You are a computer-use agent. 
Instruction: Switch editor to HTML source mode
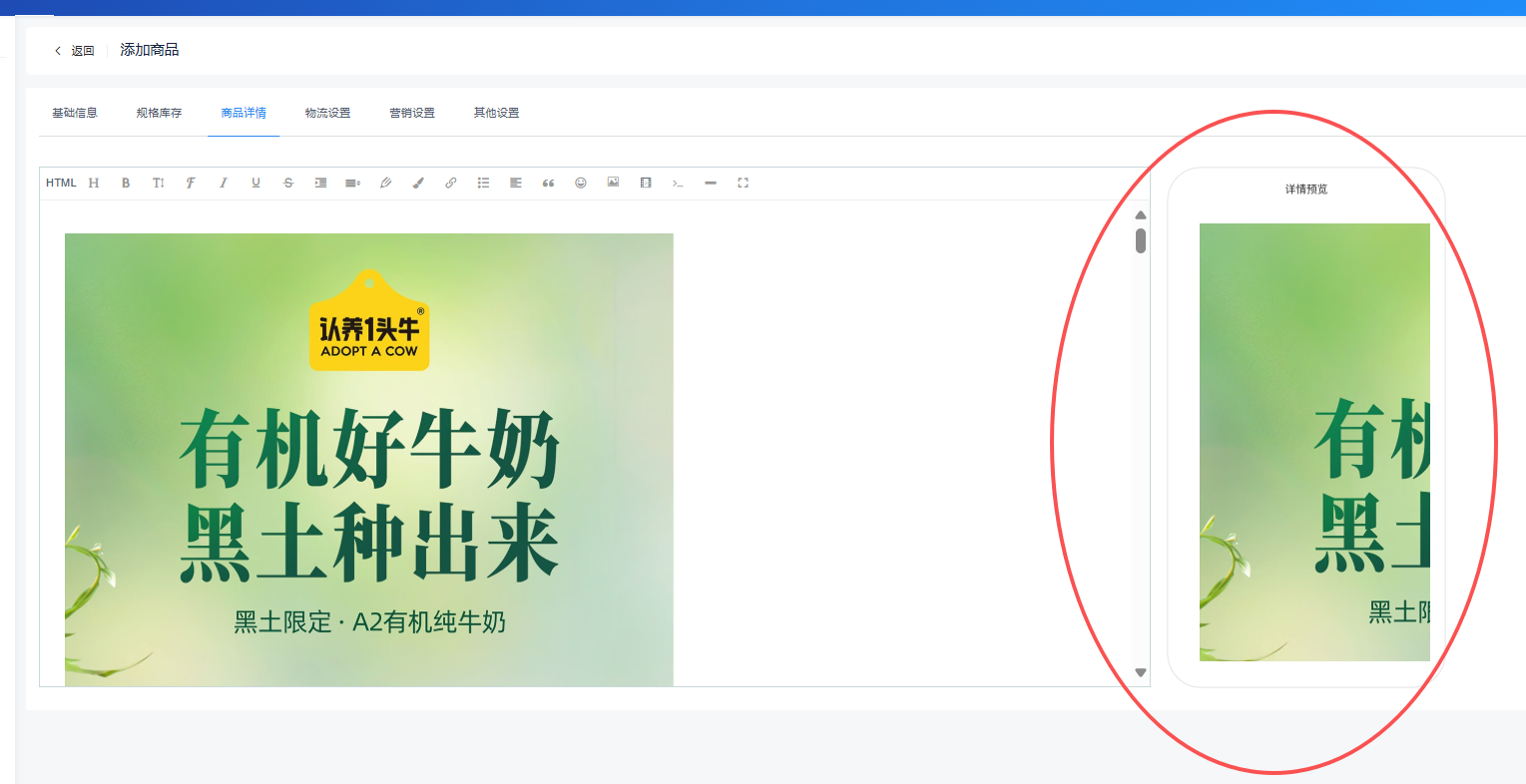click(x=61, y=183)
